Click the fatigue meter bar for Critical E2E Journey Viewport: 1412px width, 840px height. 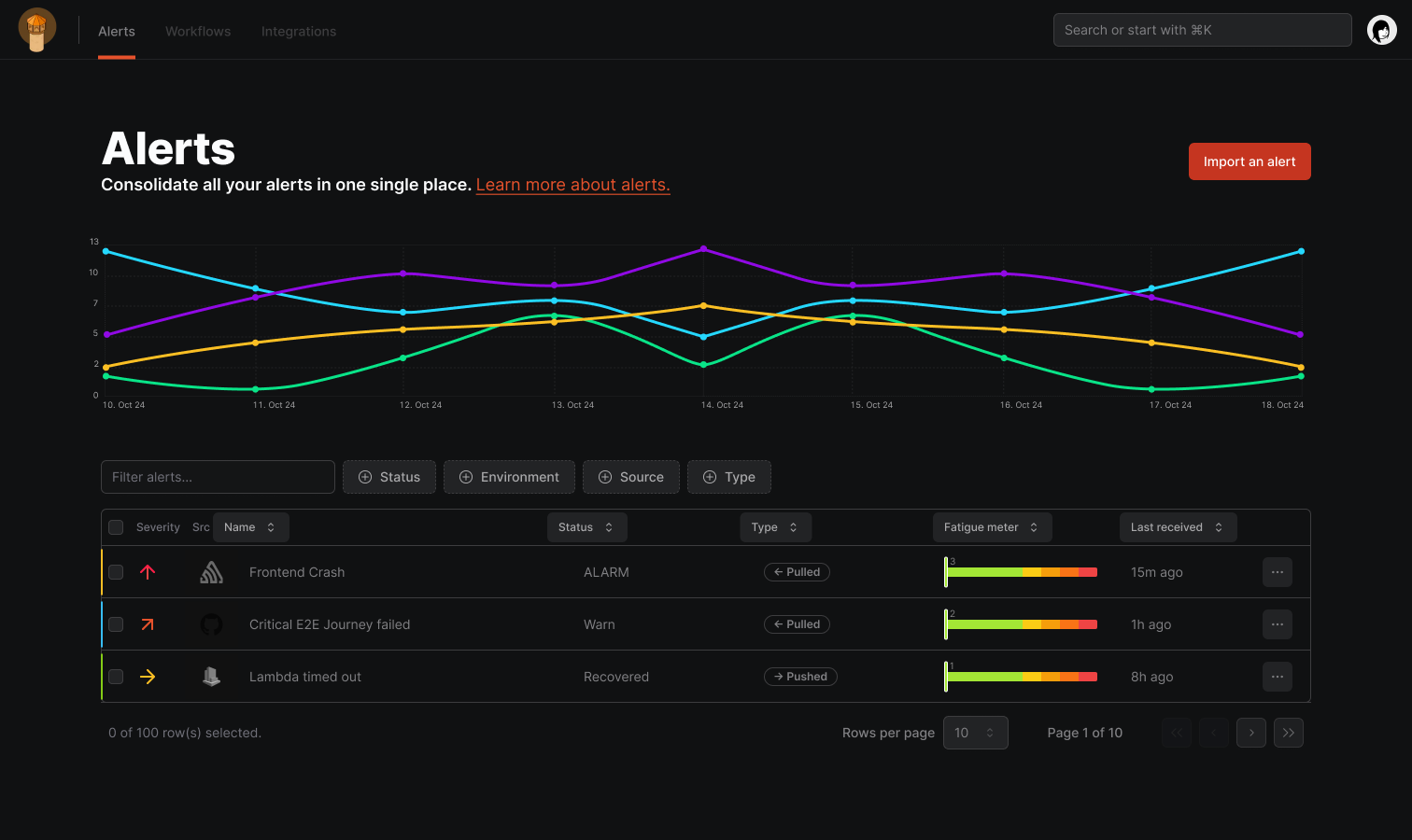(x=1022, y=624)
